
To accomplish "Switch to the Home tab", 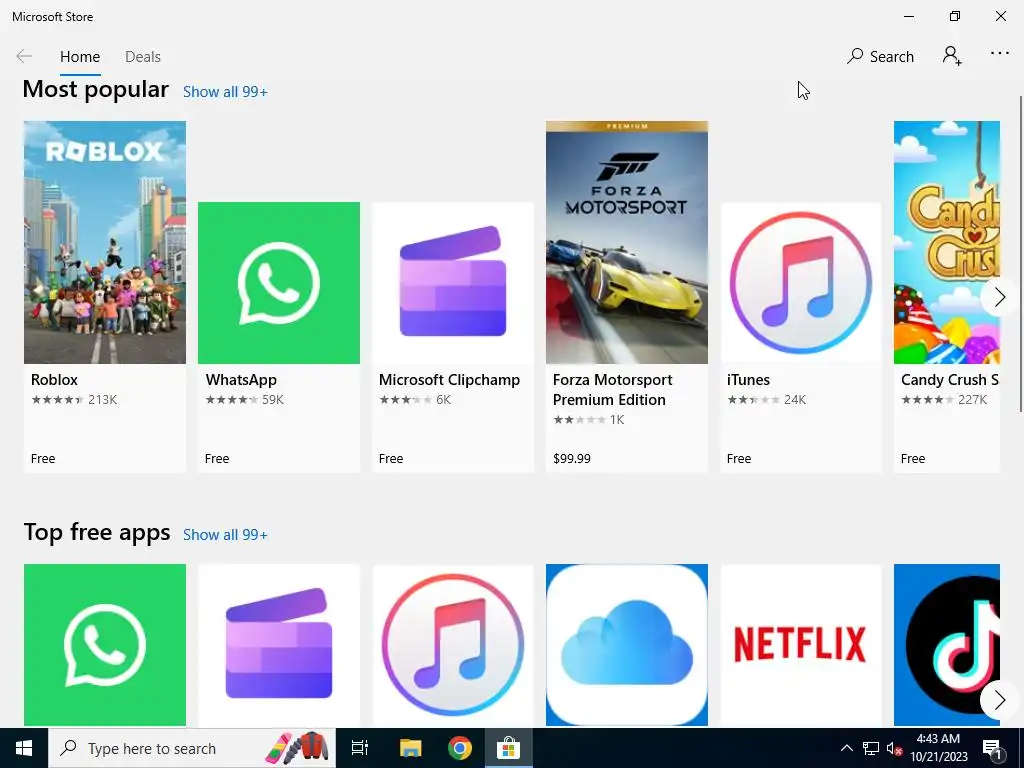I will pos(80,57).
